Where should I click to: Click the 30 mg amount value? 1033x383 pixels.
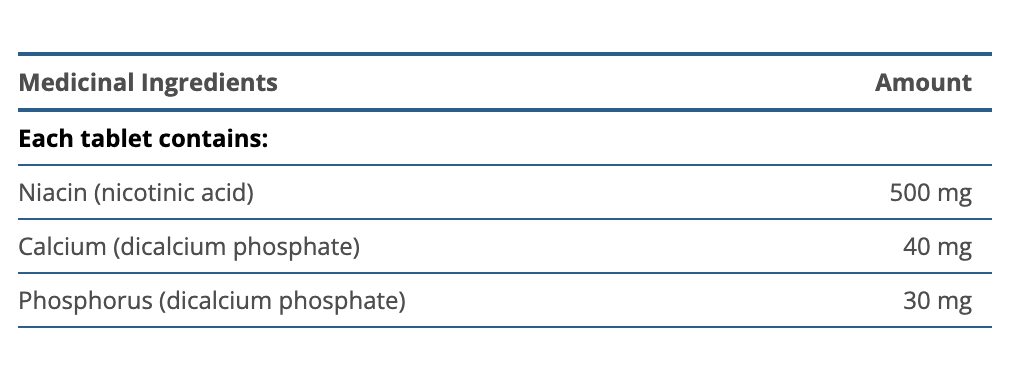click(937, 301)
